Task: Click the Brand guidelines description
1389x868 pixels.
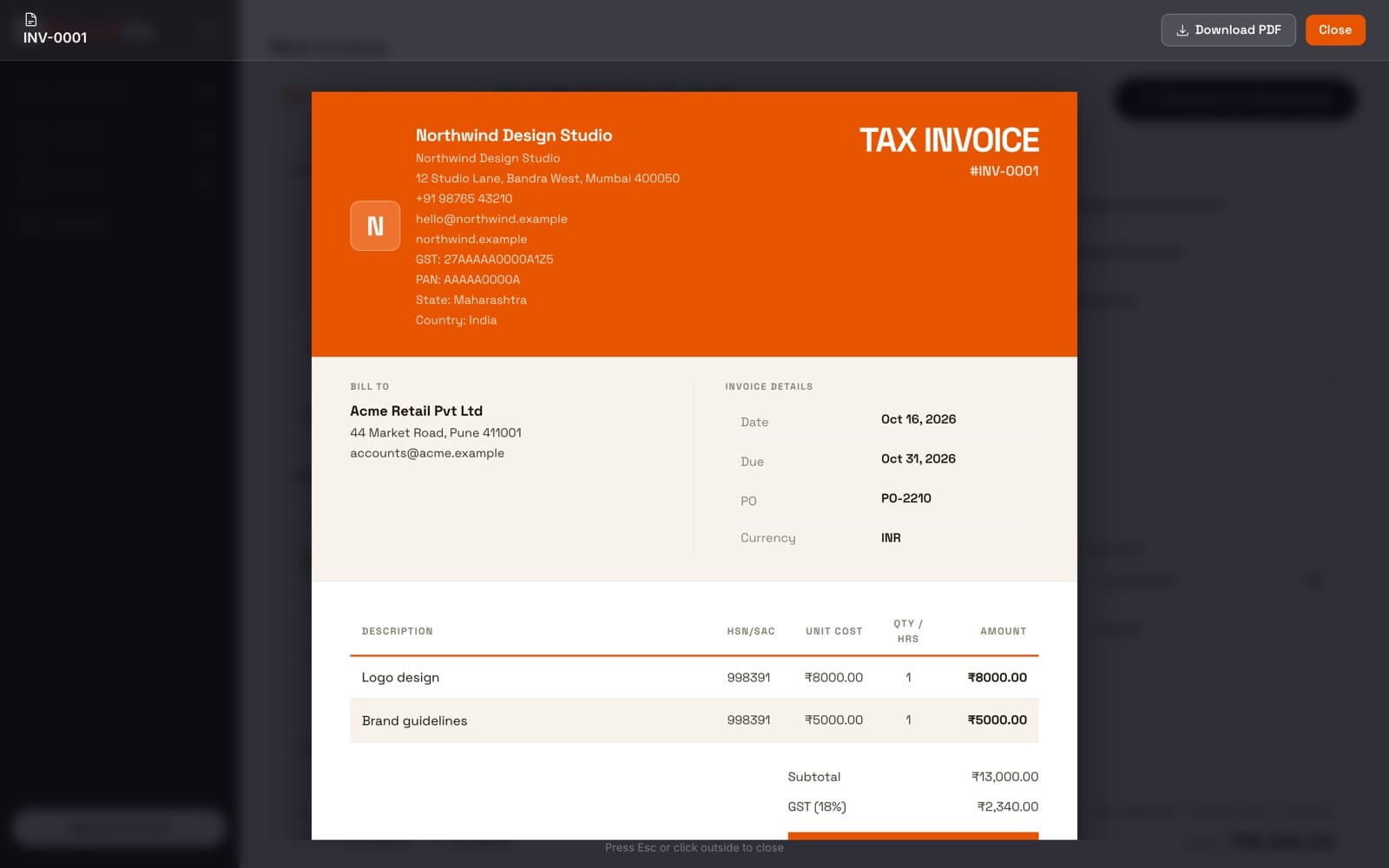Action: point(414,720)
